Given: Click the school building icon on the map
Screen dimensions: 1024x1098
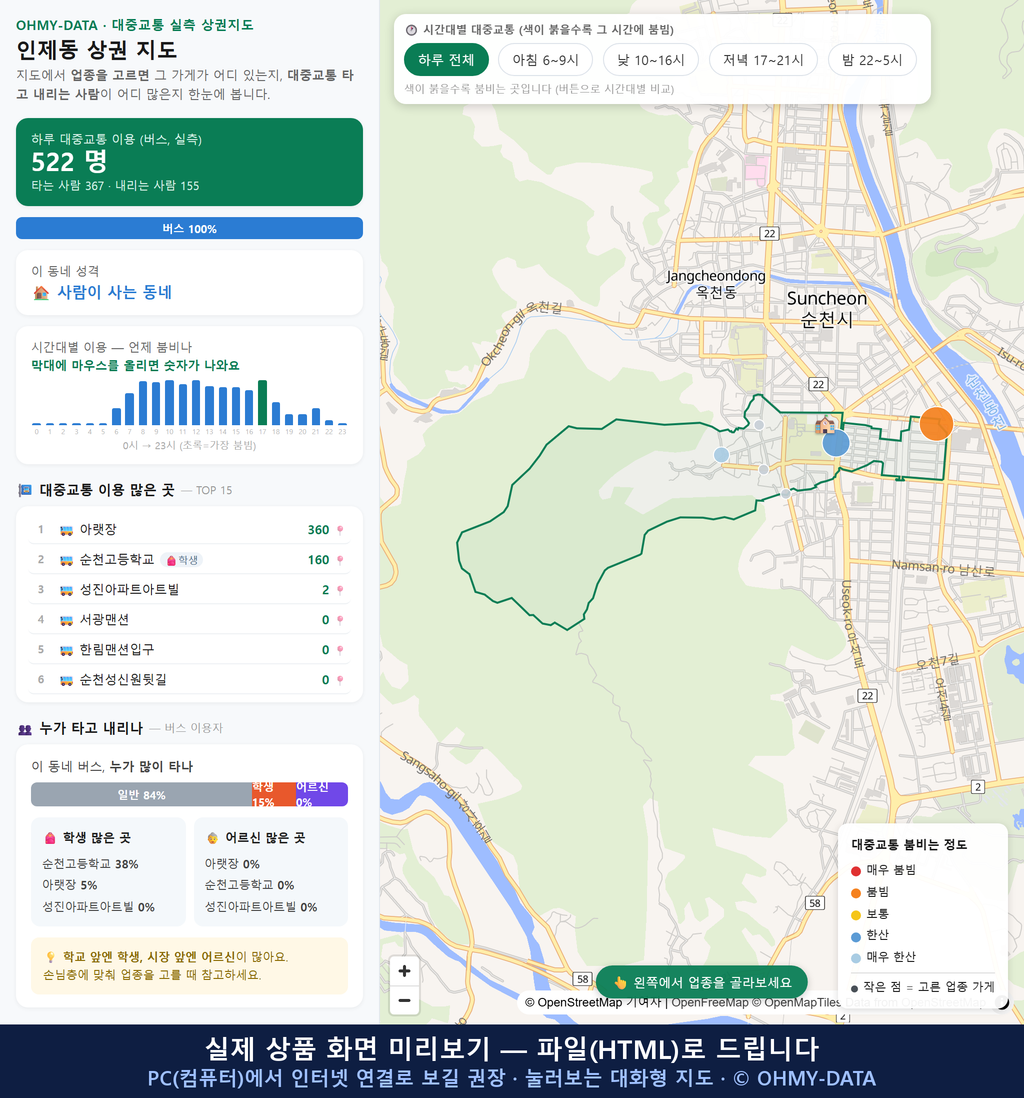Looking at the screenshot, I should 824,424.
